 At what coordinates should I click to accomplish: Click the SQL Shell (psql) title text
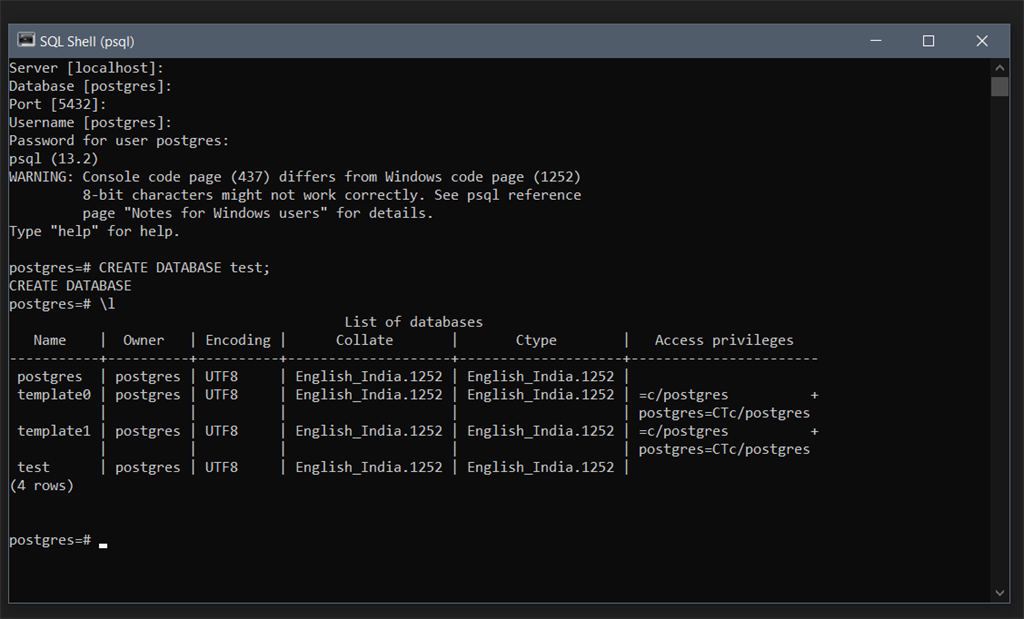pos(87,41)
